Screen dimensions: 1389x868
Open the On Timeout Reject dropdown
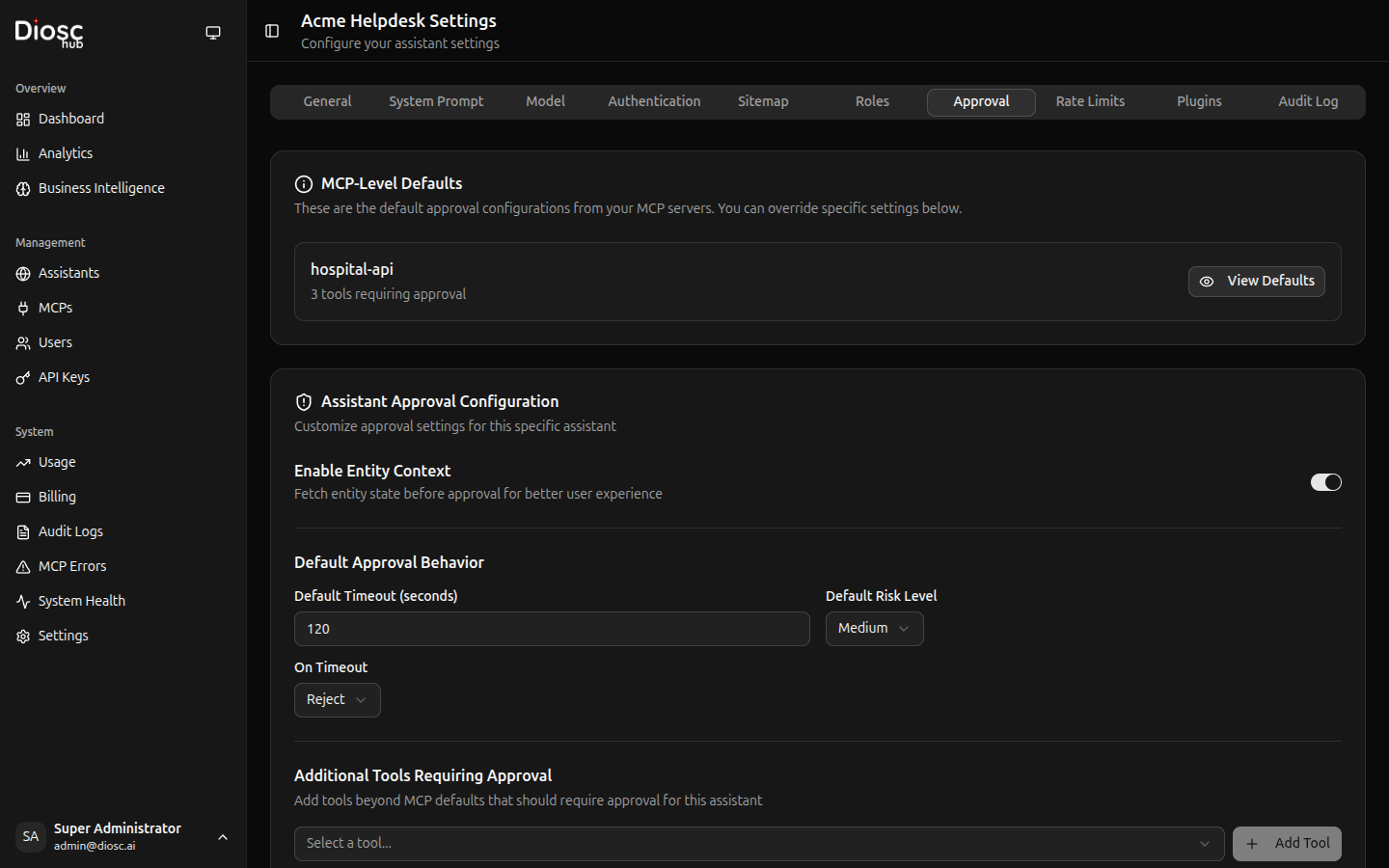(337, 700)
